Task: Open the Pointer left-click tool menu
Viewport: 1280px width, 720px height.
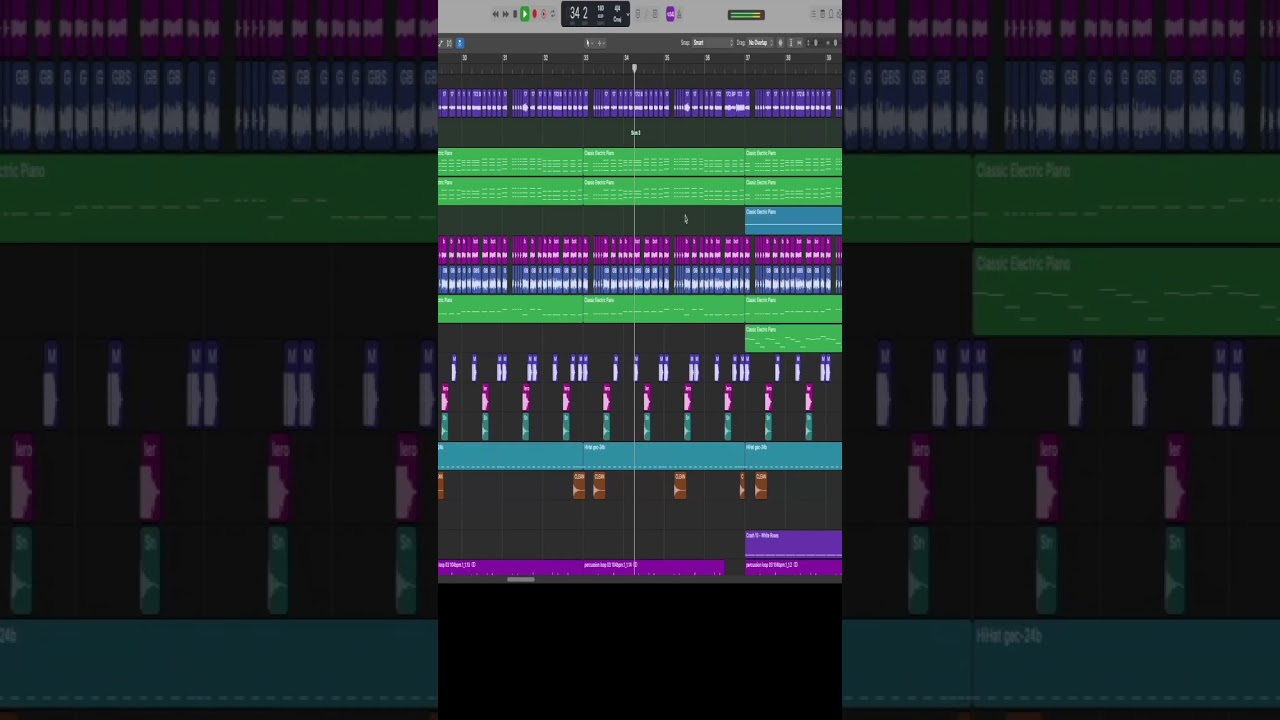Action: (589, 43)
